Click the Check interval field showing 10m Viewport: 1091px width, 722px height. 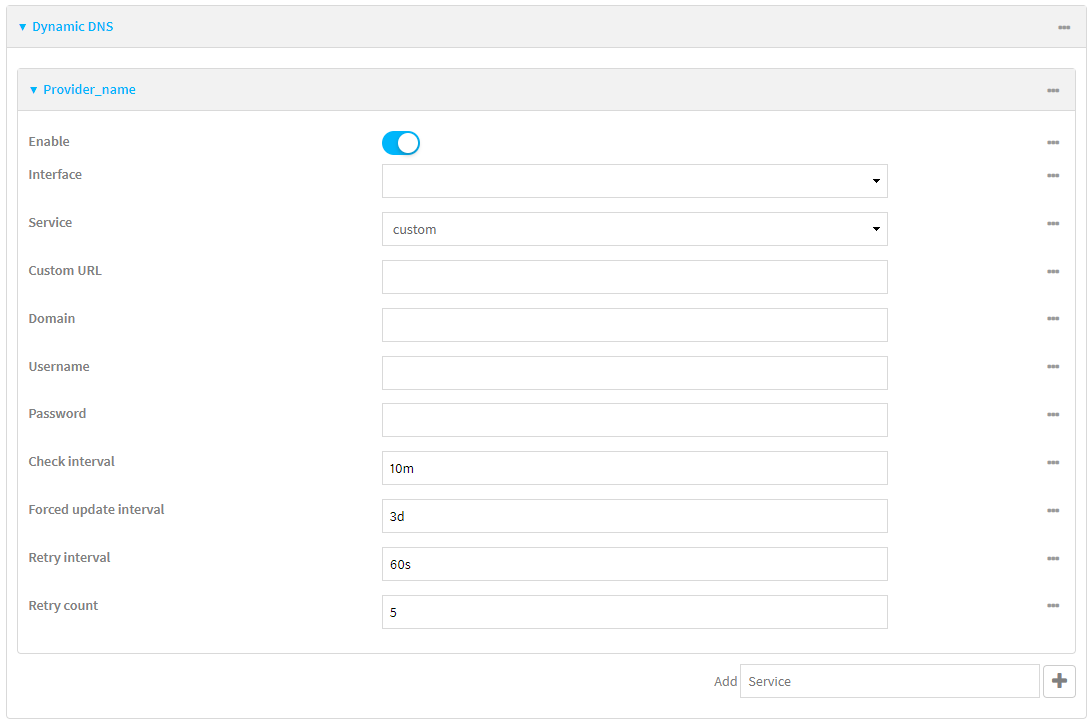(x=634, y=468)
